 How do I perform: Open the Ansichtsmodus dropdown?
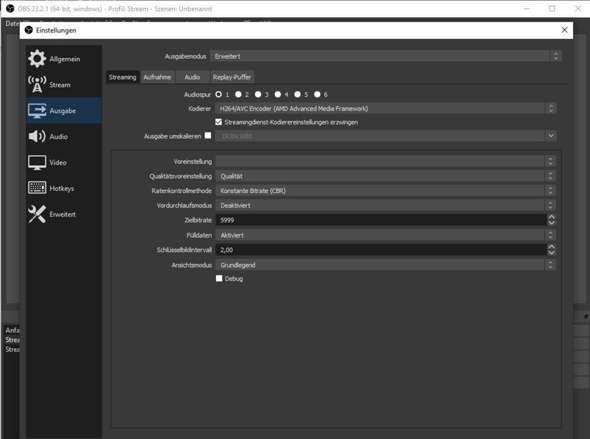[385, 265]
